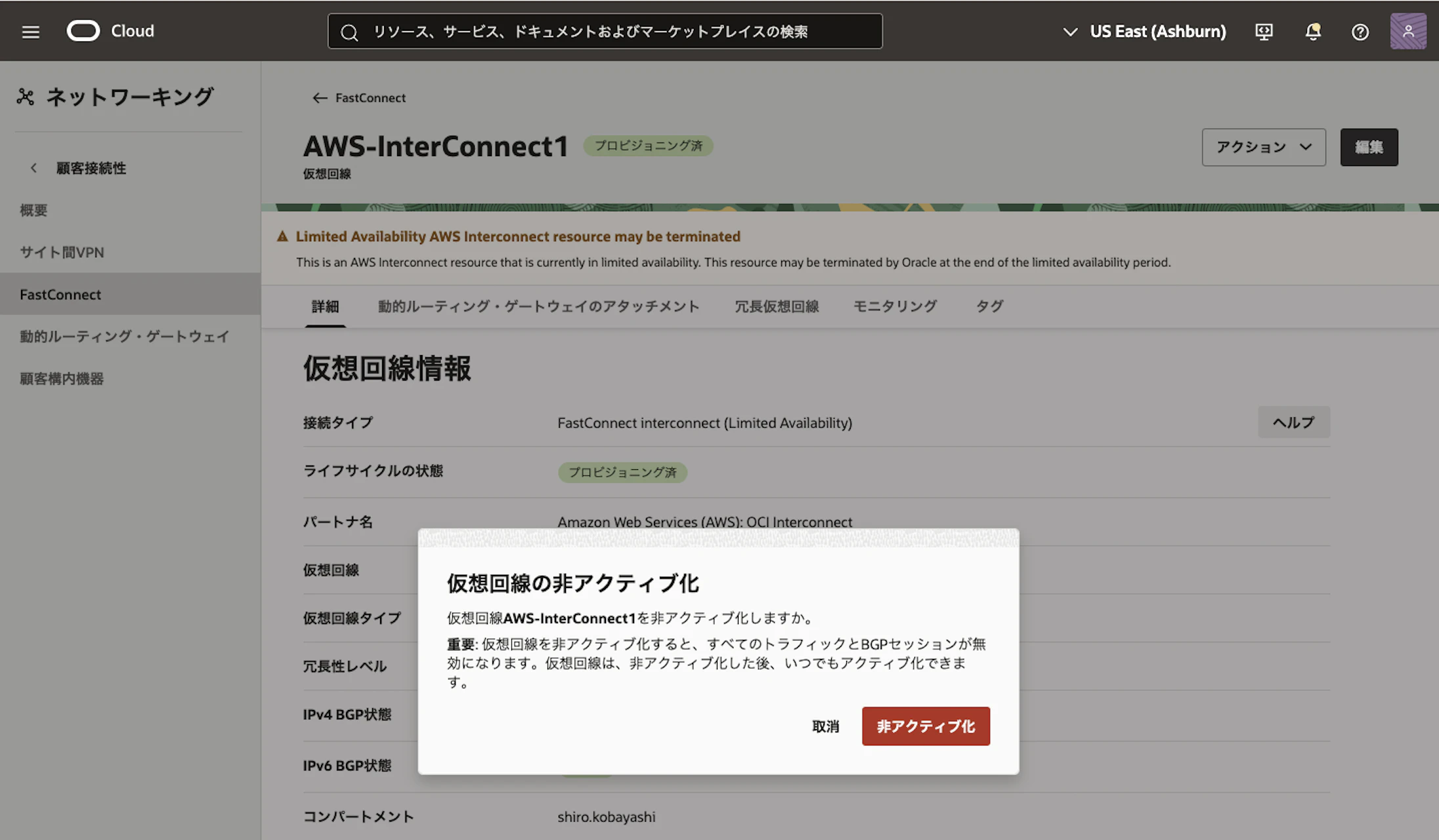The image size is (1439, 840).
Task: Click the 仮想回線情報 section heading
Action: pos(387,368)
